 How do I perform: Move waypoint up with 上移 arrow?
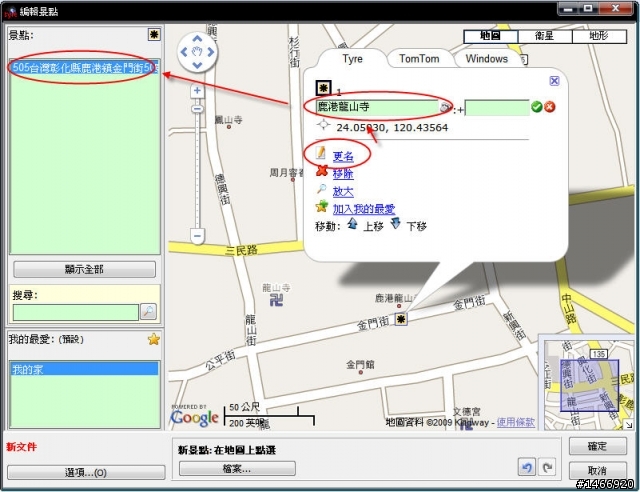point(353,223)
